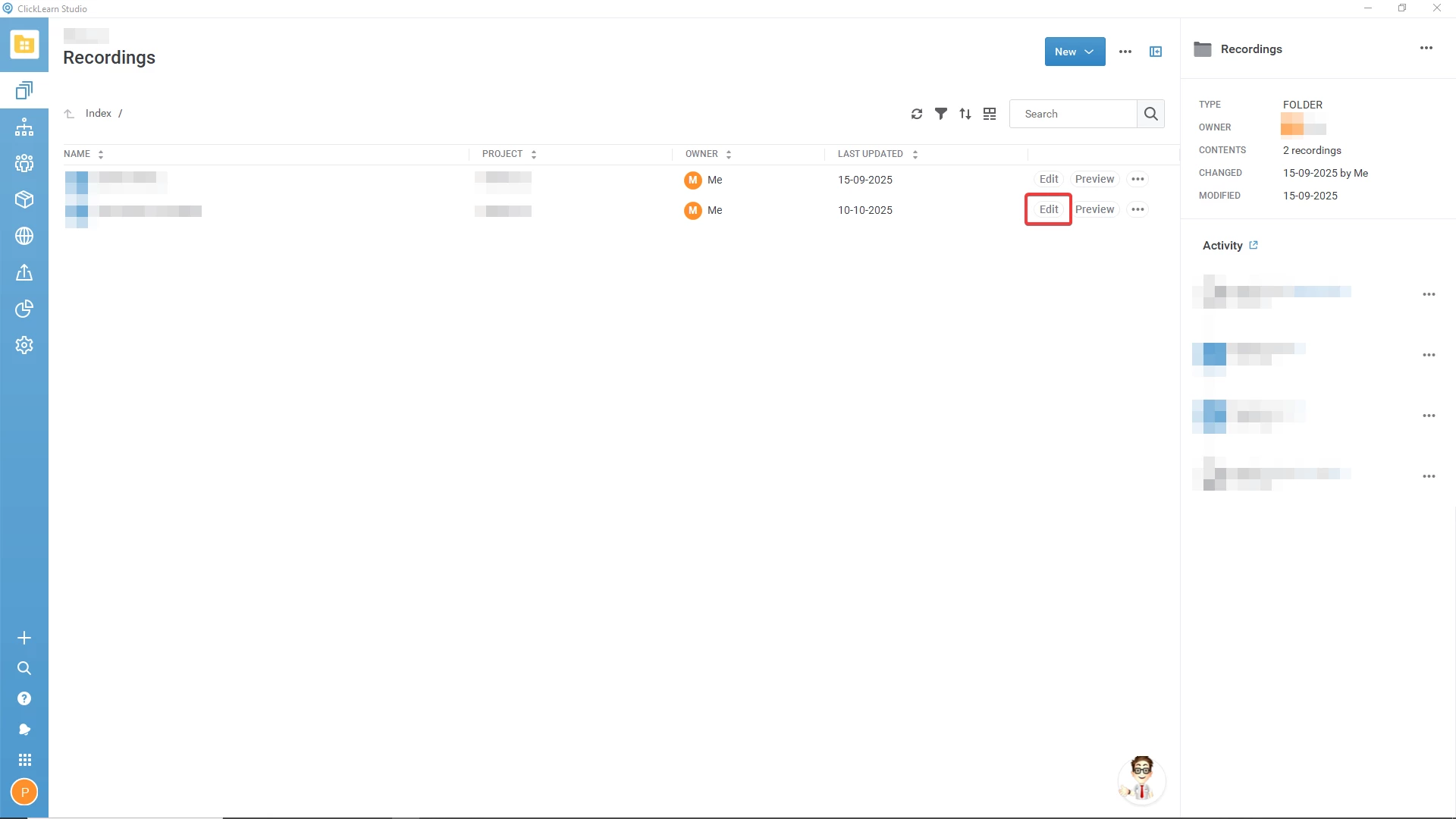Switch list view layout icon
1456x819 pixels.
click(990, 114)
